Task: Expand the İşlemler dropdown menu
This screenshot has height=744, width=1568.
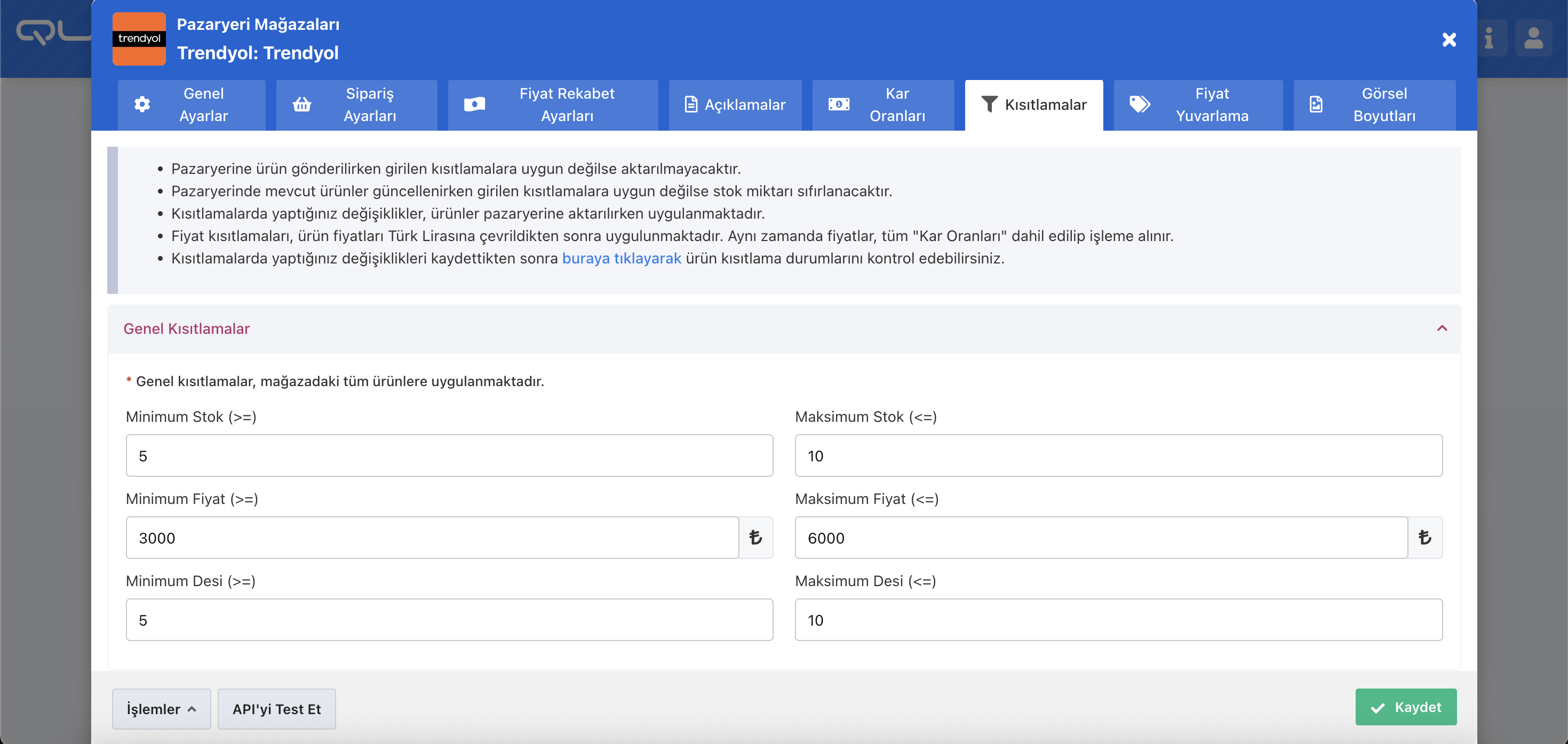Action: (x=161, y=709)
